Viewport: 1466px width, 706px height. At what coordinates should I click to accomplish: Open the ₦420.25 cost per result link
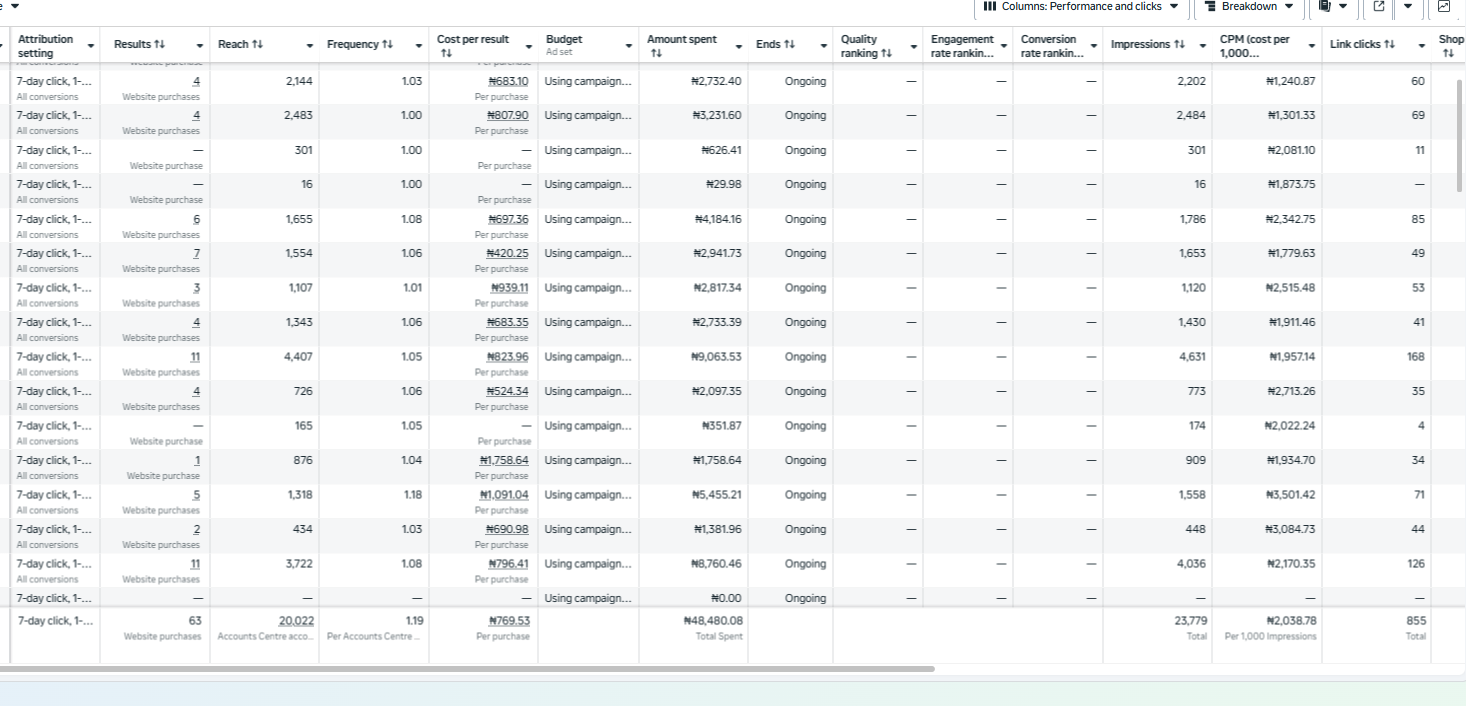[x=508, y=254]
